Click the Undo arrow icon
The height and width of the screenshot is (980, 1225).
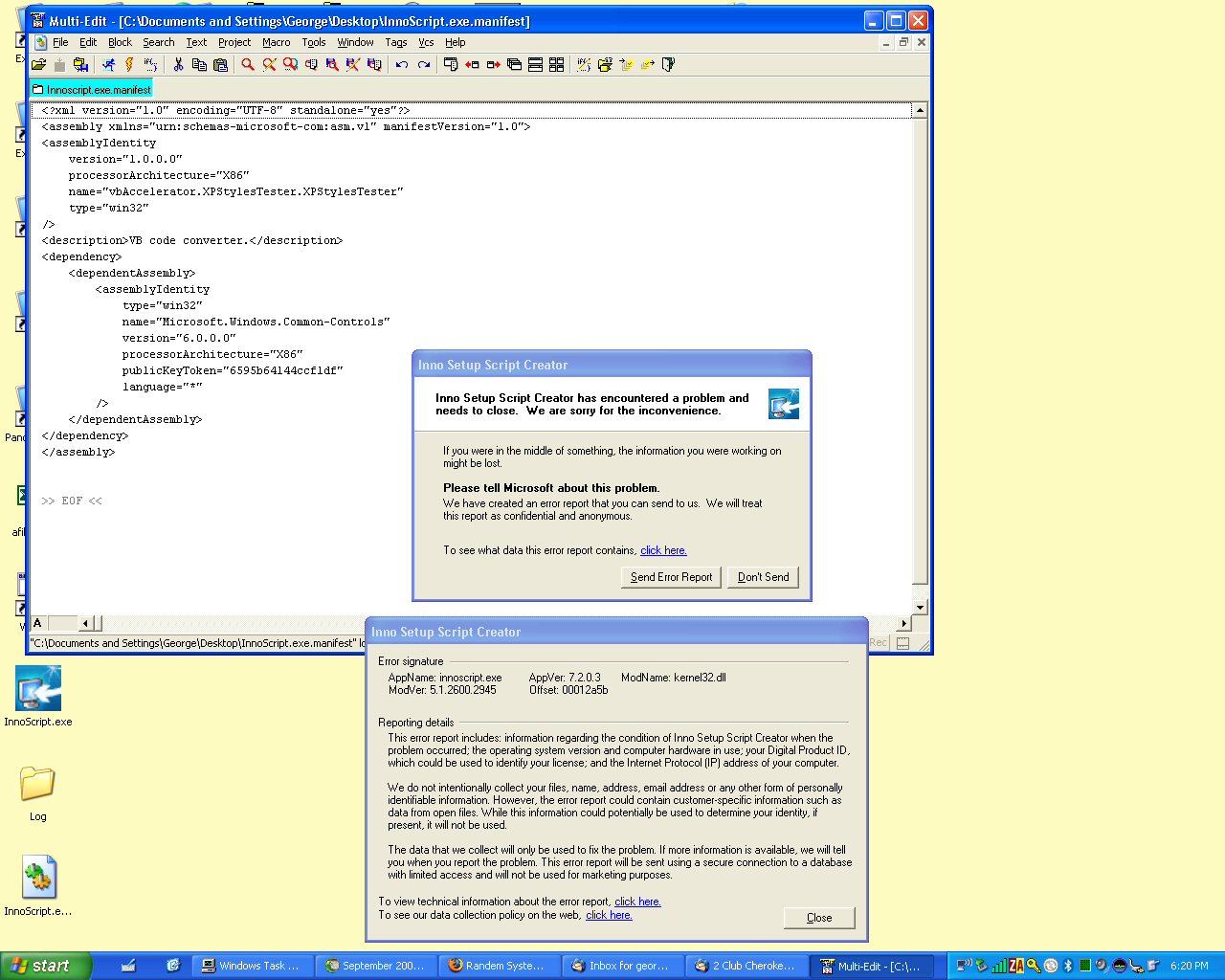pyautogui.click(x=402, y=64)
